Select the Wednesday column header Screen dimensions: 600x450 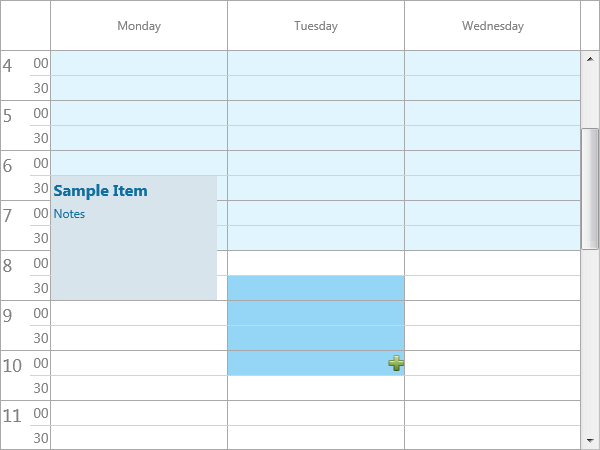[x=492, y=26]
